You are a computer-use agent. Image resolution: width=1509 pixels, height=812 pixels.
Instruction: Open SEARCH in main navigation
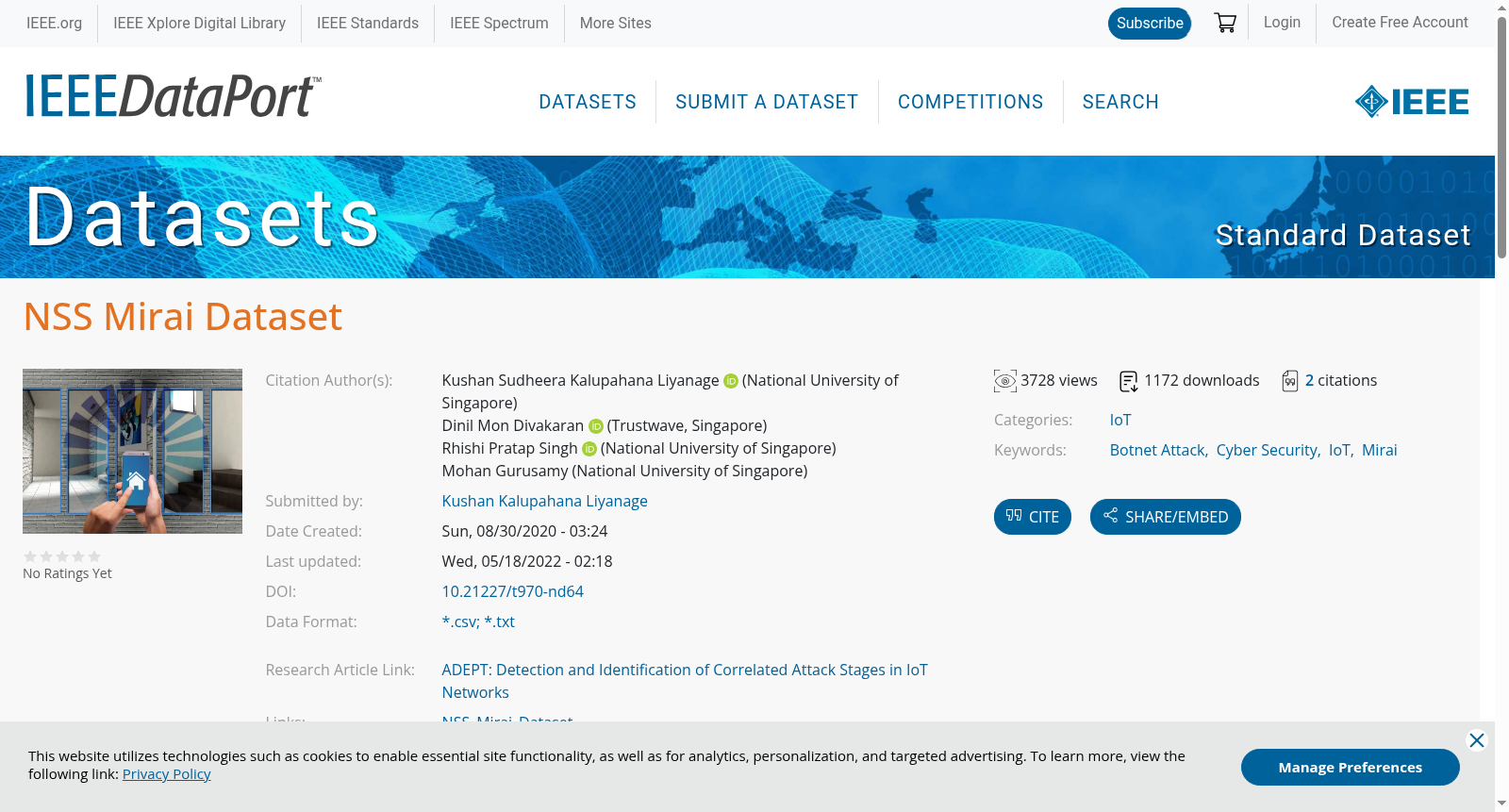coord(1120,102)
